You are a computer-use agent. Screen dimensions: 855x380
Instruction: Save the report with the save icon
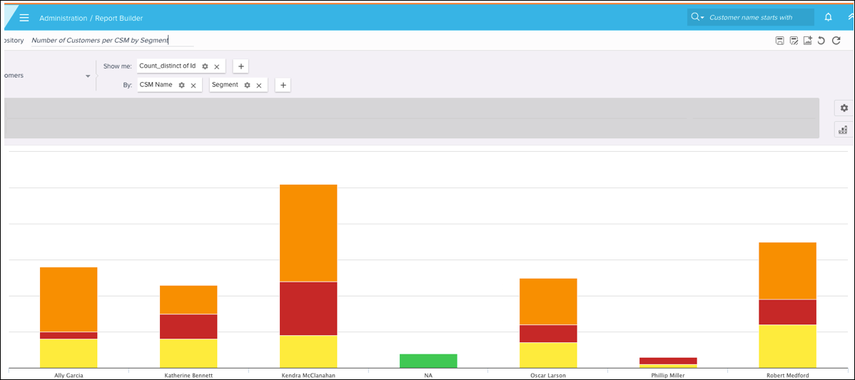click(x=780, y=40)
